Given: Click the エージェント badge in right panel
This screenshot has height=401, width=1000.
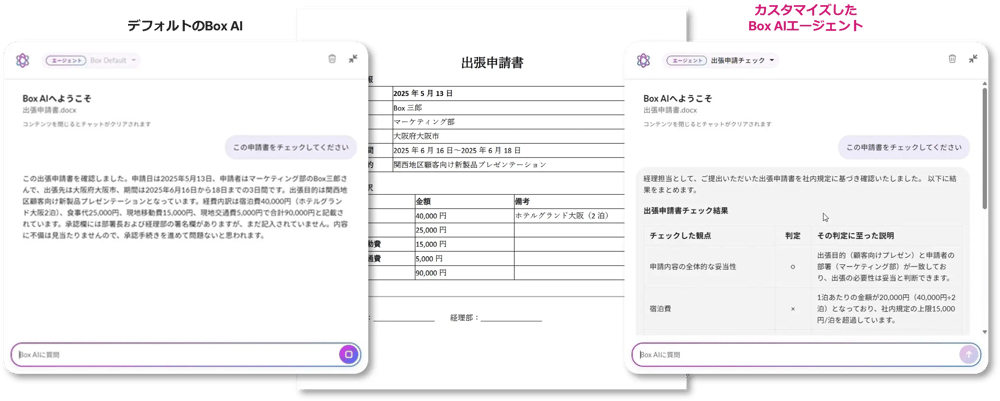Looking at the screenshot, I should pos(686,61).
